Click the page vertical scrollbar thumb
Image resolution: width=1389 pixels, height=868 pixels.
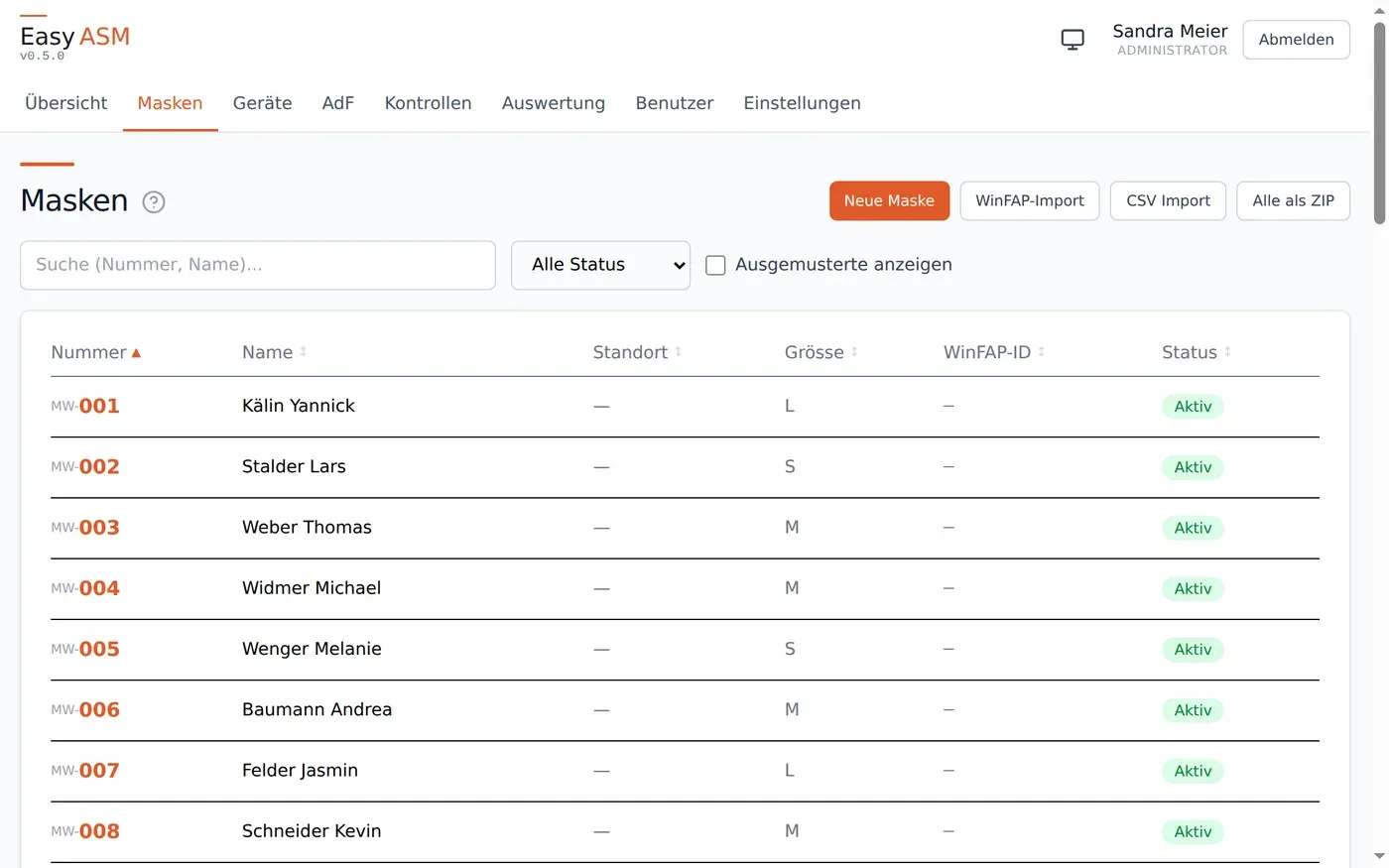point(1379,124)
